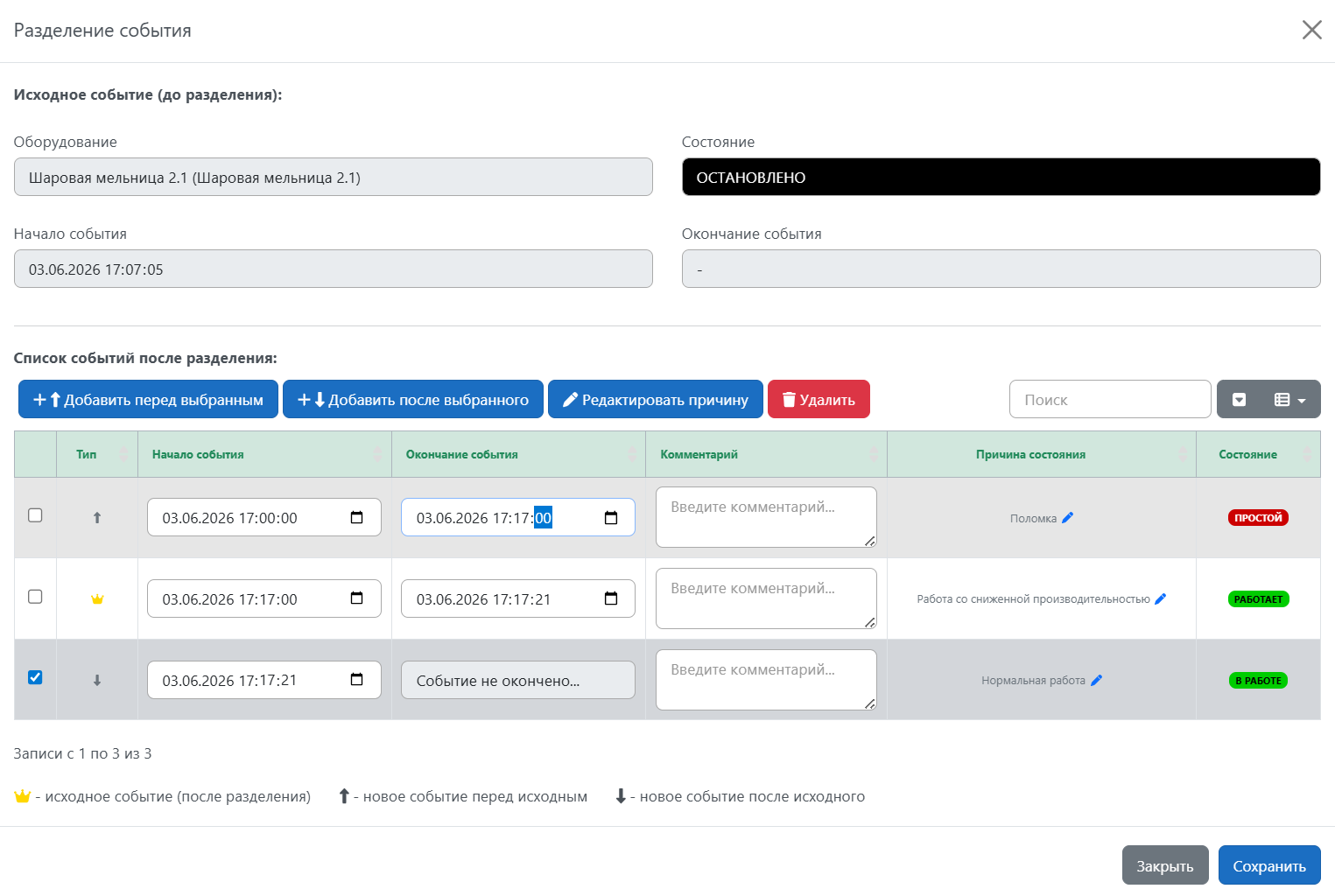This screenshot has height=896, width=1335.
Task: Sort by Начало события column arrows
Action: click(x=377, y=454)
